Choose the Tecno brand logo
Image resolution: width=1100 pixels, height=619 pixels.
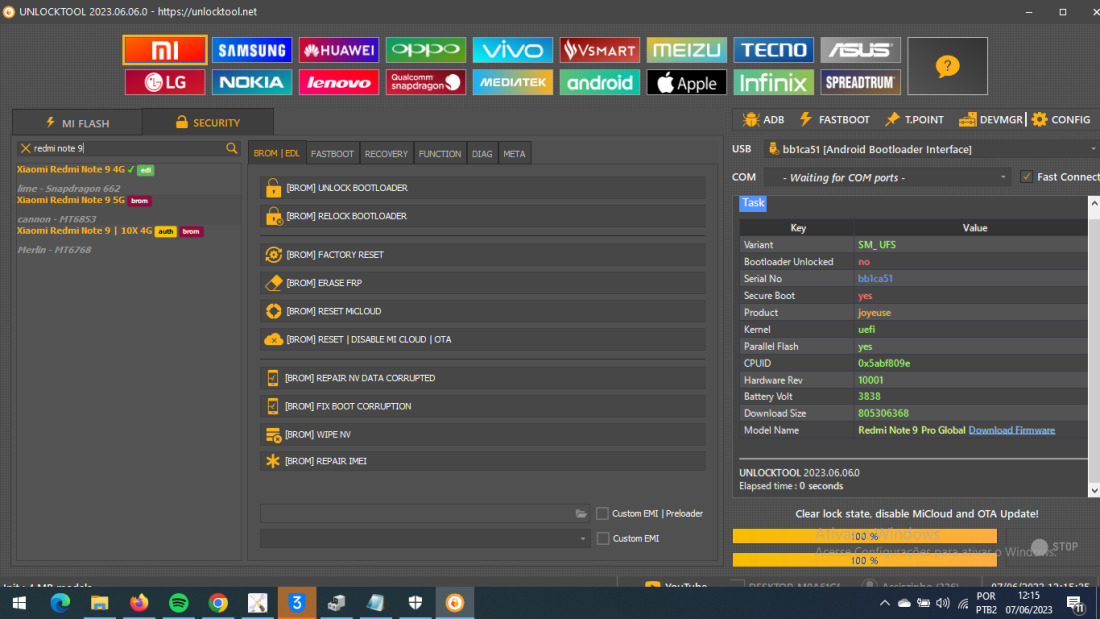(774, 51)
